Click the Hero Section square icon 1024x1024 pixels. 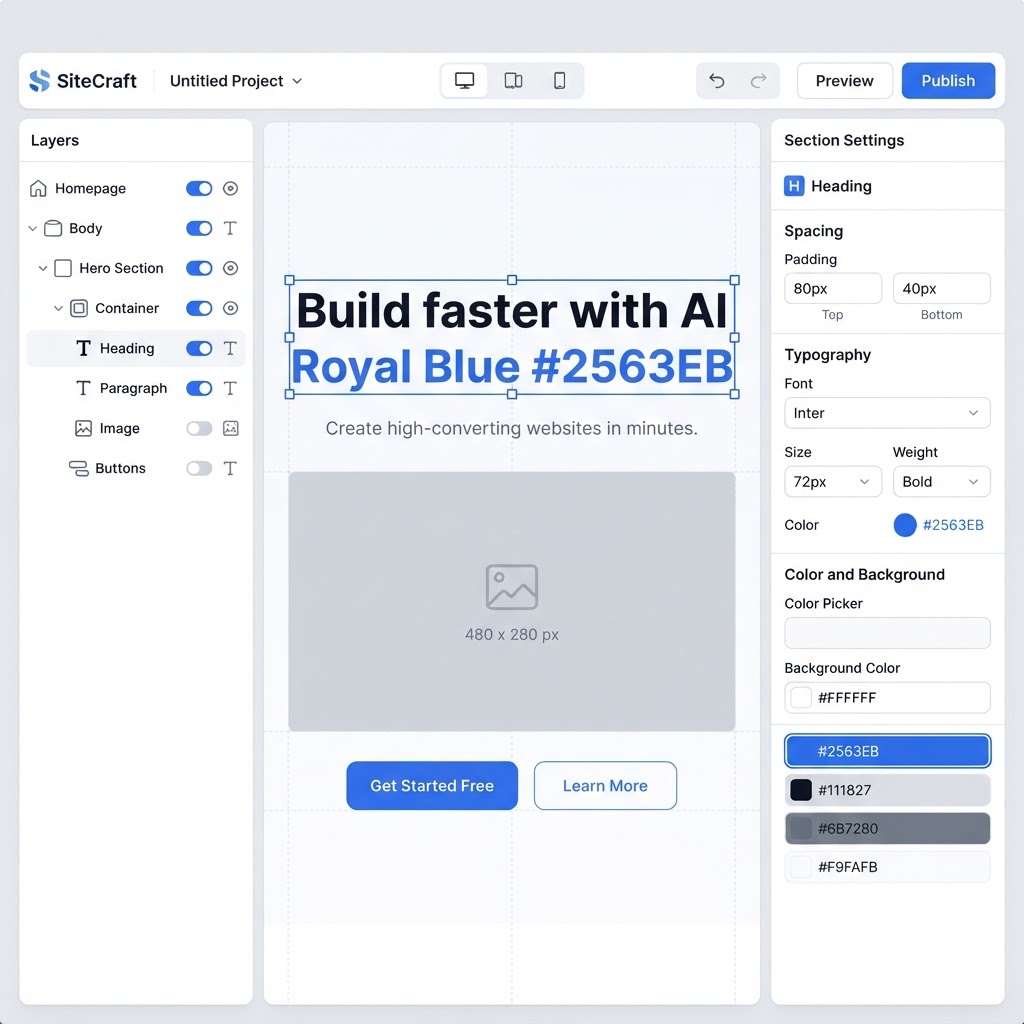(63, 268)
